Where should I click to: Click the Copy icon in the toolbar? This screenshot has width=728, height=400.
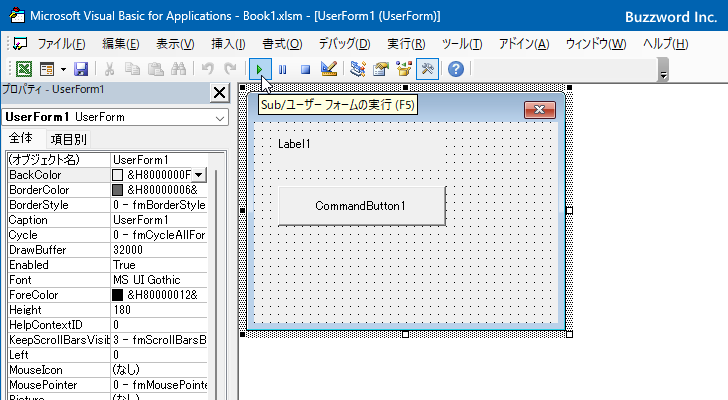coord(132,69)
